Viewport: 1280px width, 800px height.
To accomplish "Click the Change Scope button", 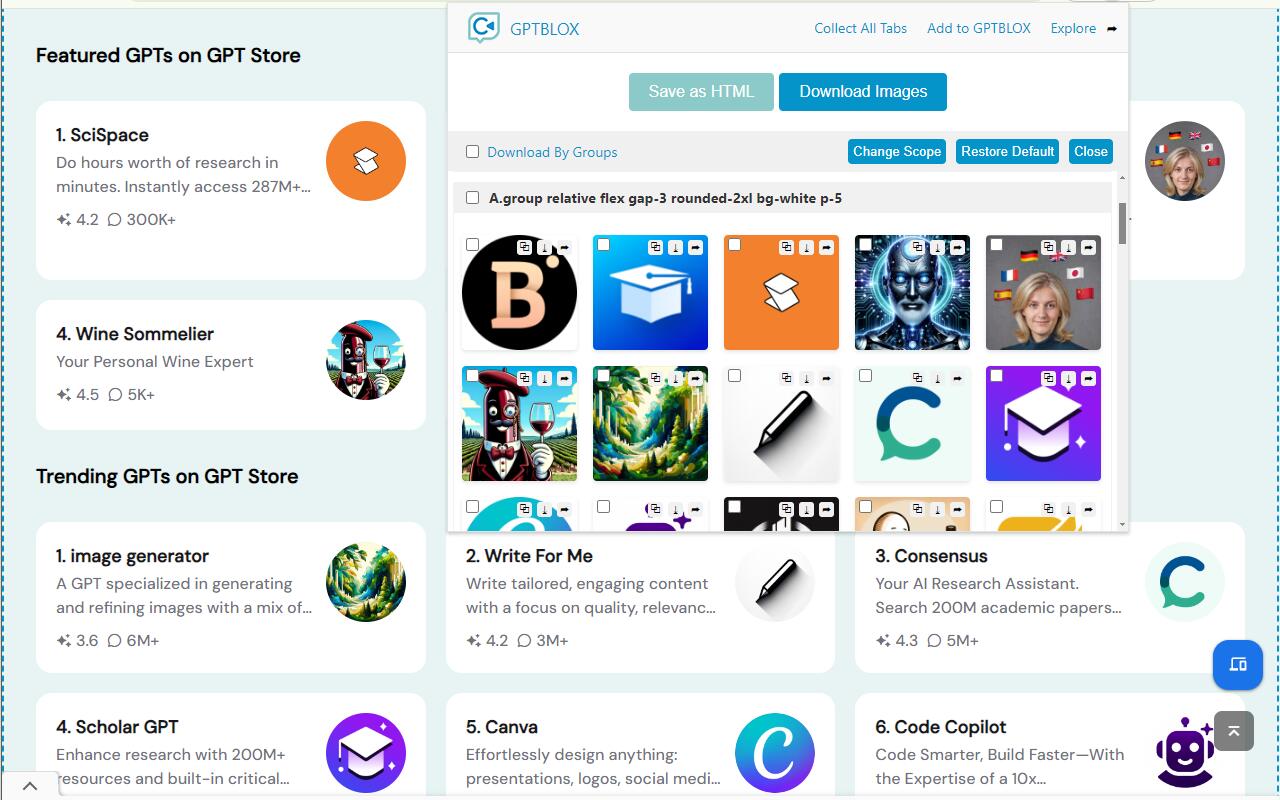I will [897, 151].
